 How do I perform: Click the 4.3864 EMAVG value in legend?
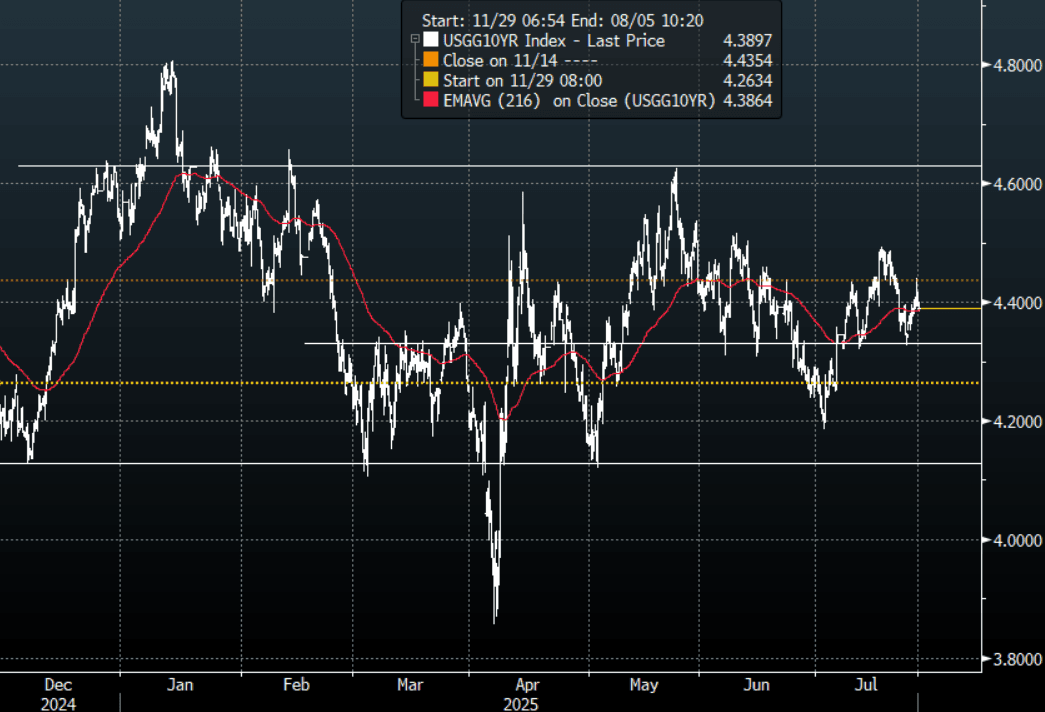point(750,101)
